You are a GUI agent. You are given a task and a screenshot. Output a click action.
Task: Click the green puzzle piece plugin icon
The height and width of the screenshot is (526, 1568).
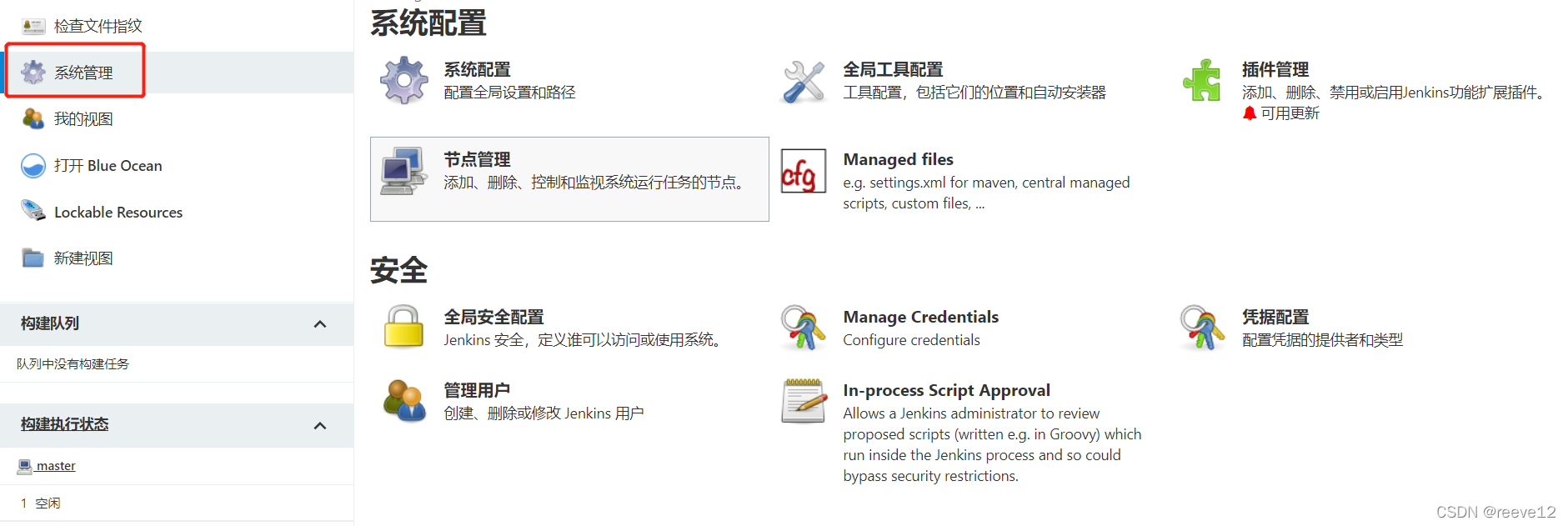(1202, 81)
